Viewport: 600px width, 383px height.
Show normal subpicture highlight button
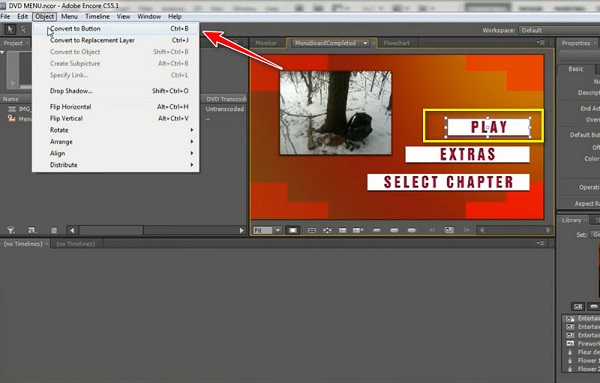(x=377, y=230)
